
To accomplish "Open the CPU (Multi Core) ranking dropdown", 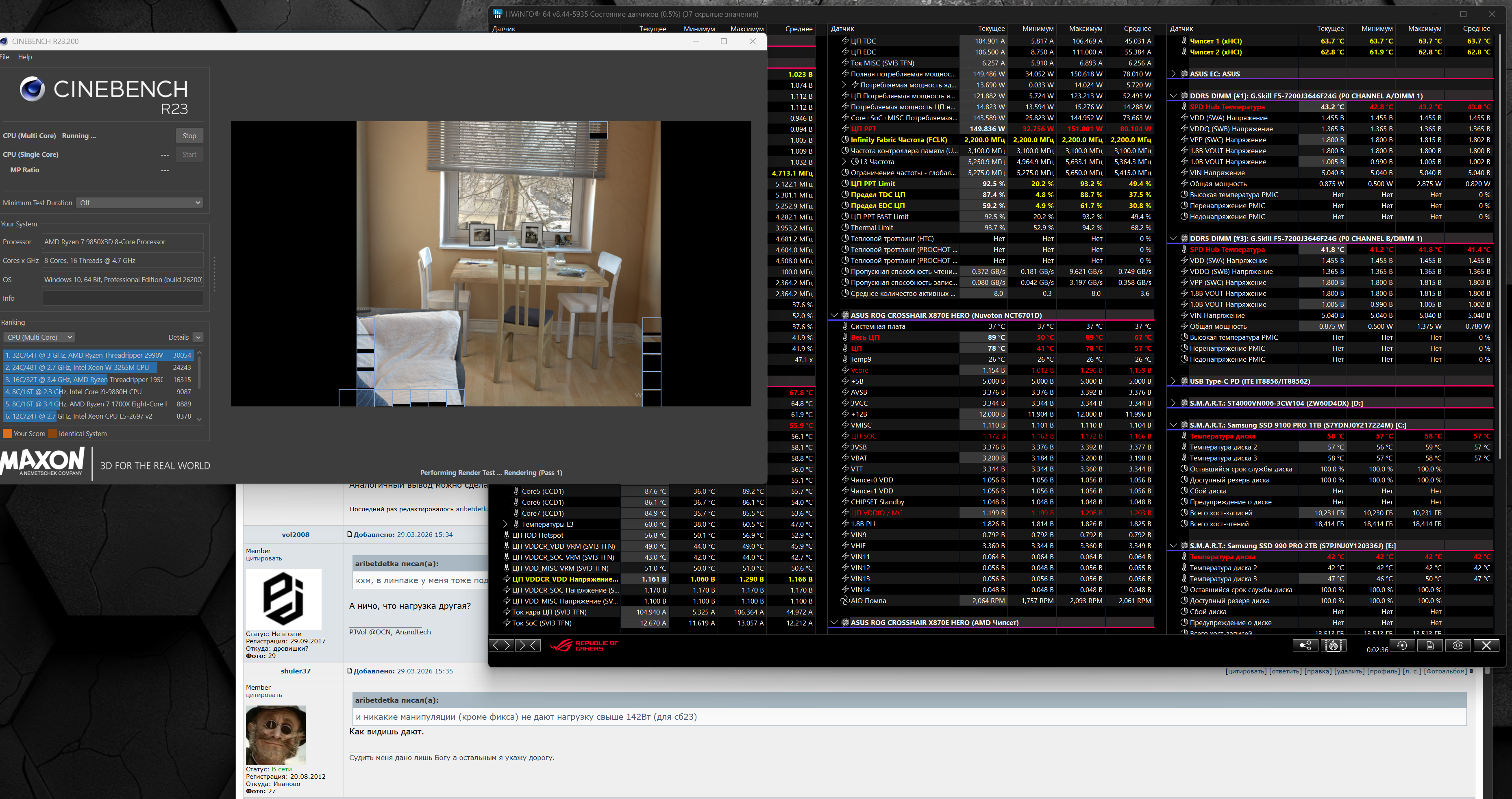I will pos(40,337).
